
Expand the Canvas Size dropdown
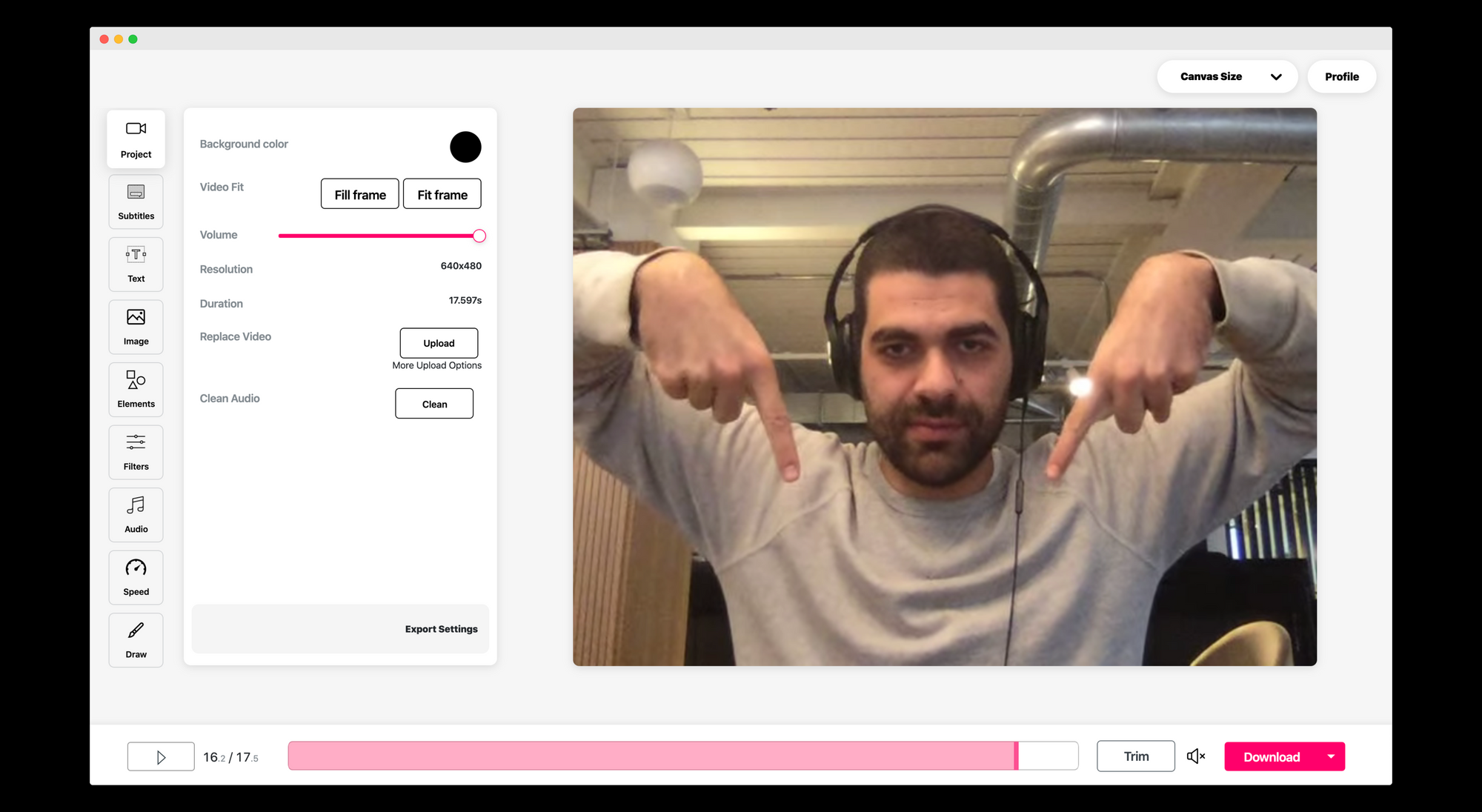pos(1227,76)
